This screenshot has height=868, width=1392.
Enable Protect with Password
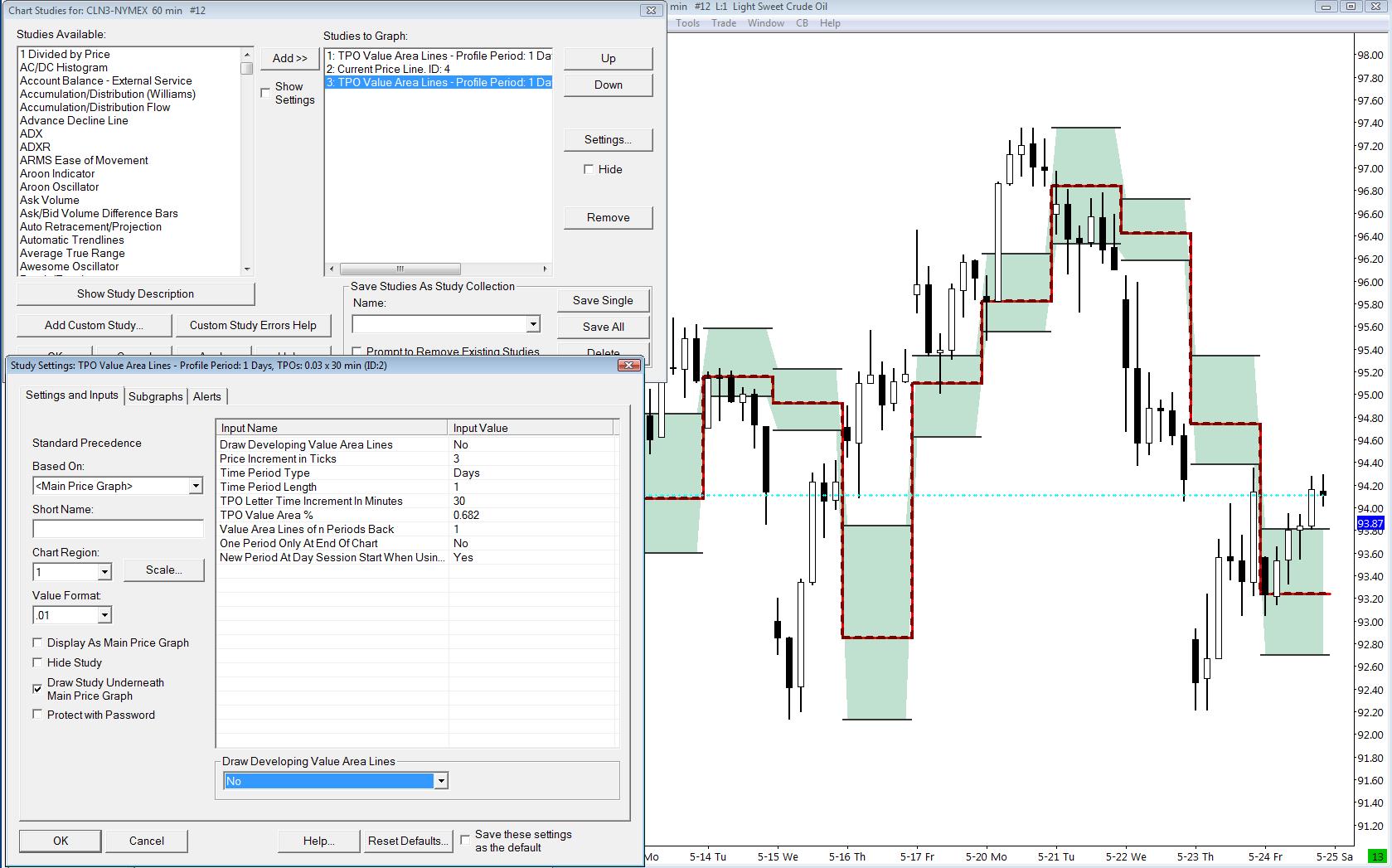(x=37, y=715)
